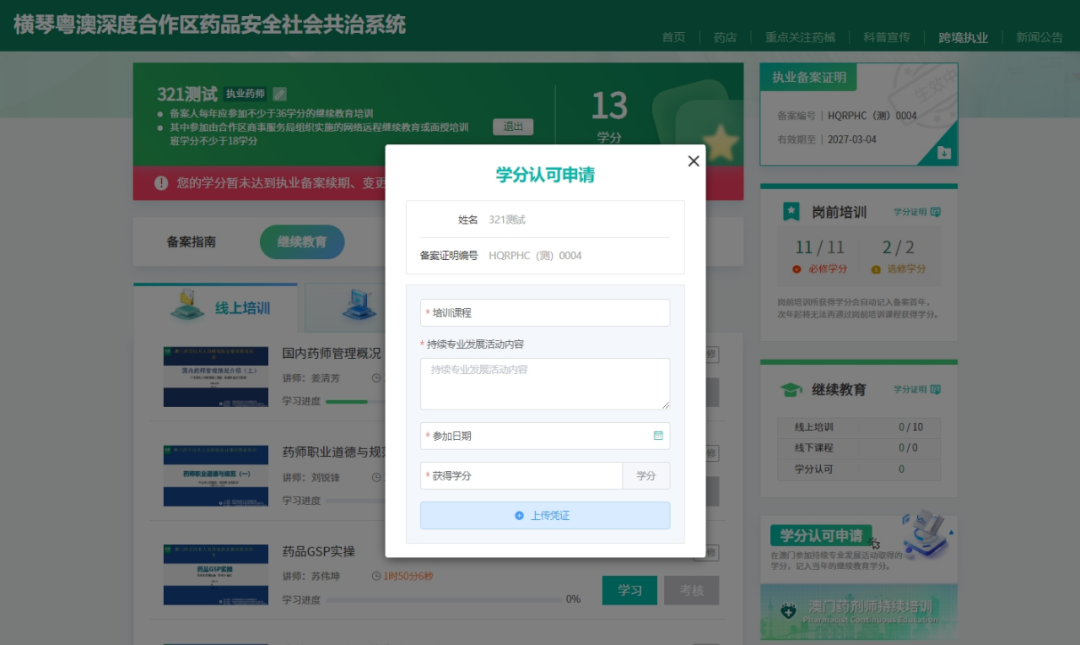Click 学习 button for 药品GSP实操 course
The width and height of the screenshot is (1080, 645).
629,590
